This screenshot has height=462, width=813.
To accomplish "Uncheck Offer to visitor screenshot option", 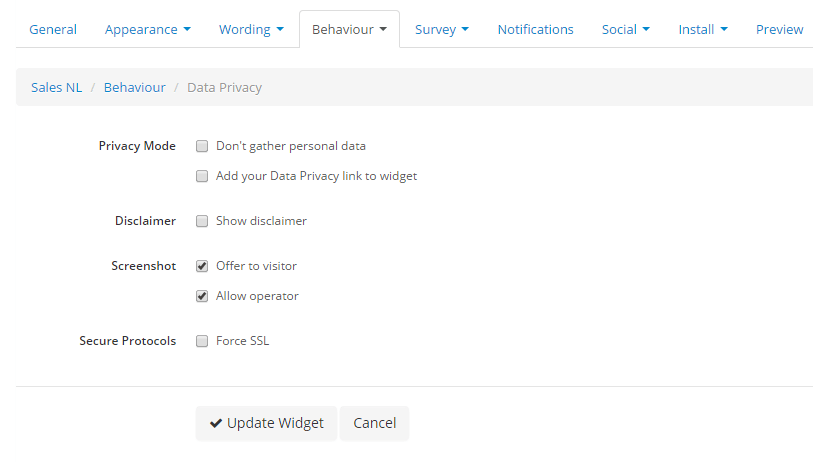I will [202, 266].
